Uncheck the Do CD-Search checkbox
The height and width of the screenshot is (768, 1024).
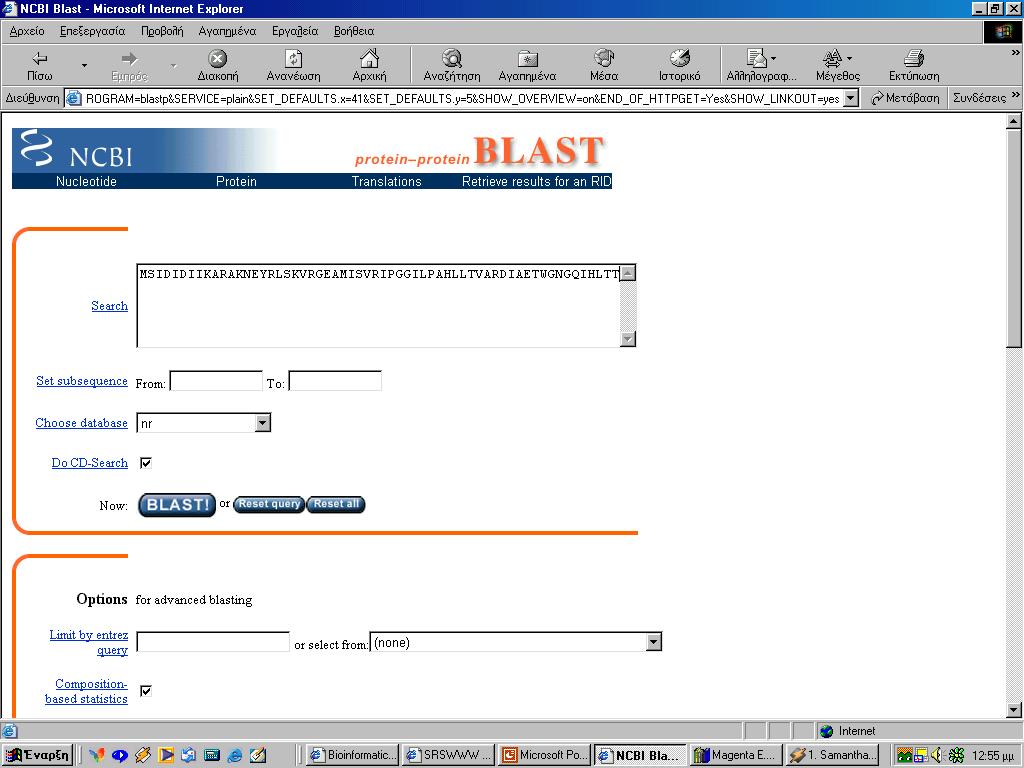pyautogui.click(x=146, y=463)
